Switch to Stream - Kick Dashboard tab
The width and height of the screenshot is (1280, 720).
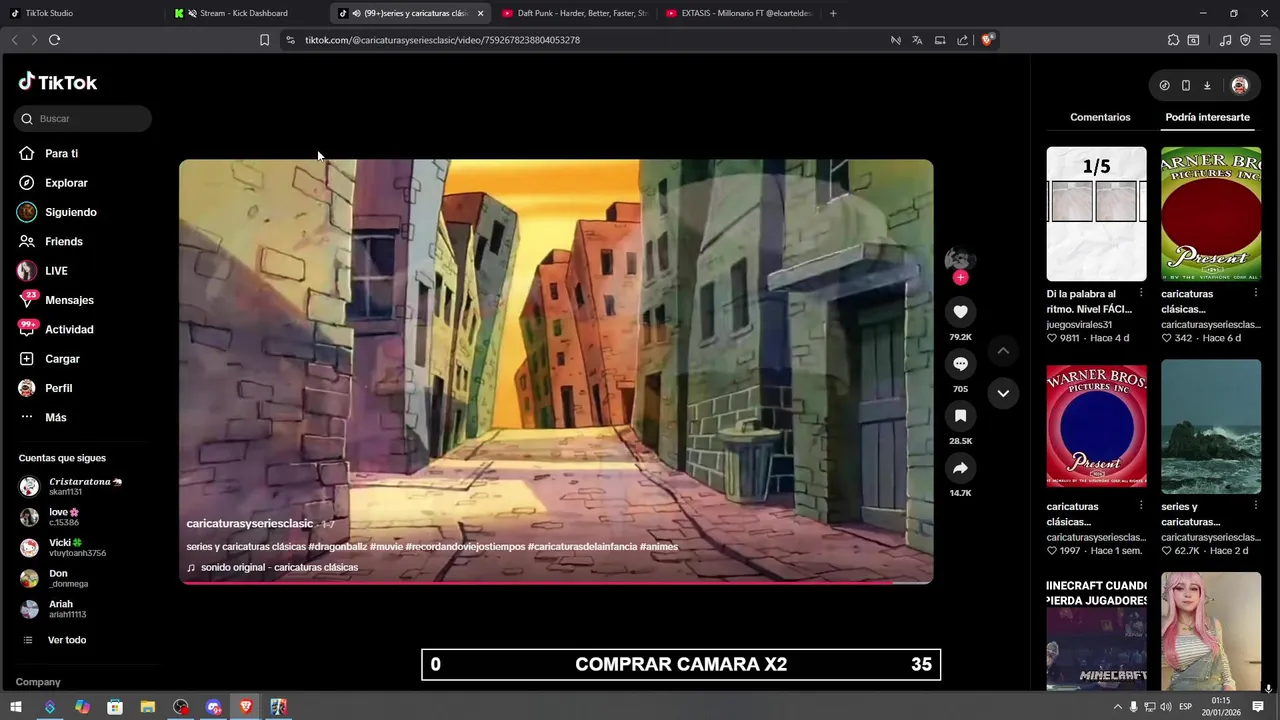click(243, 13)
